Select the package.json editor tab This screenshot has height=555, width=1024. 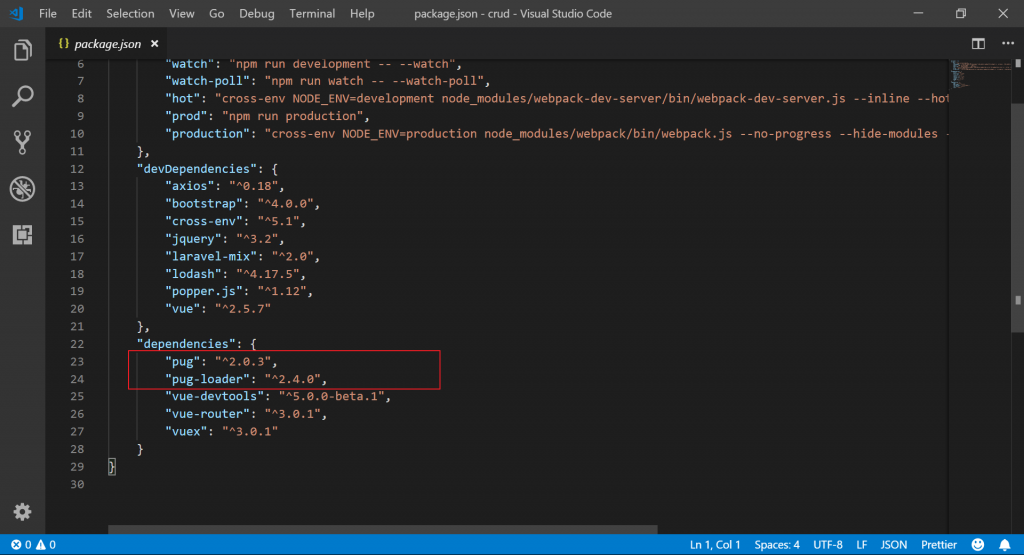click(x=108, y=44)
